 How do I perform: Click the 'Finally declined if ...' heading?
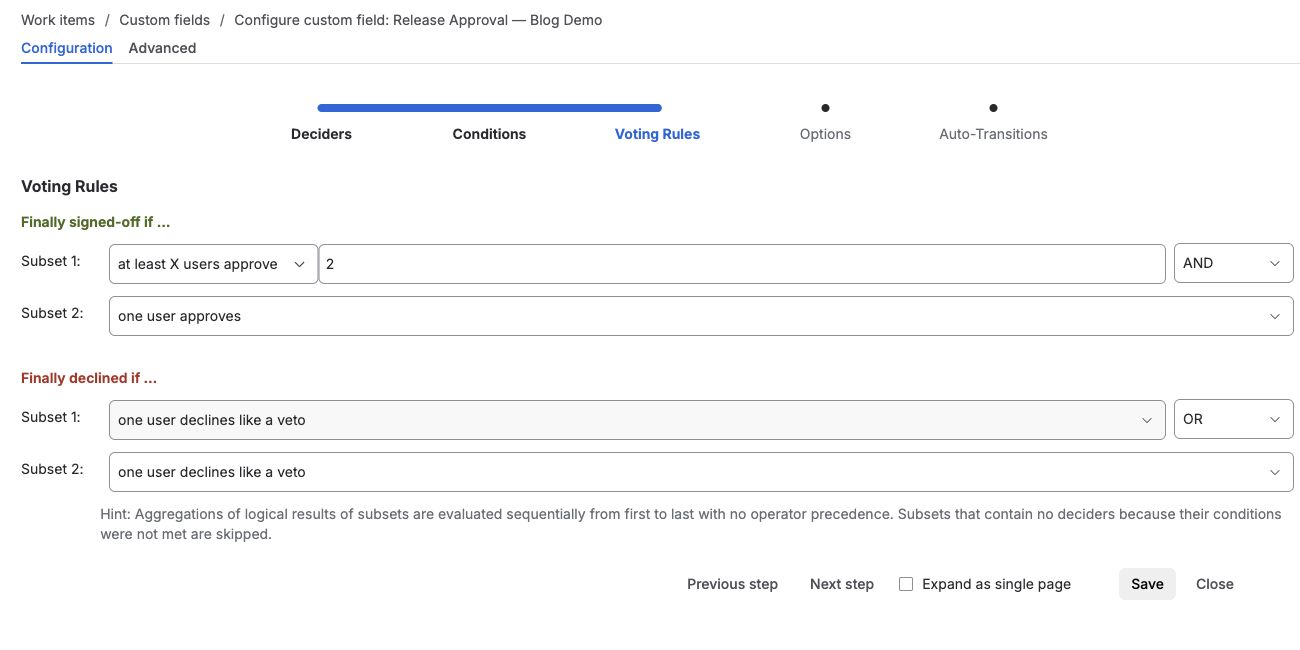pyautogui.click(x=89, y=378)
